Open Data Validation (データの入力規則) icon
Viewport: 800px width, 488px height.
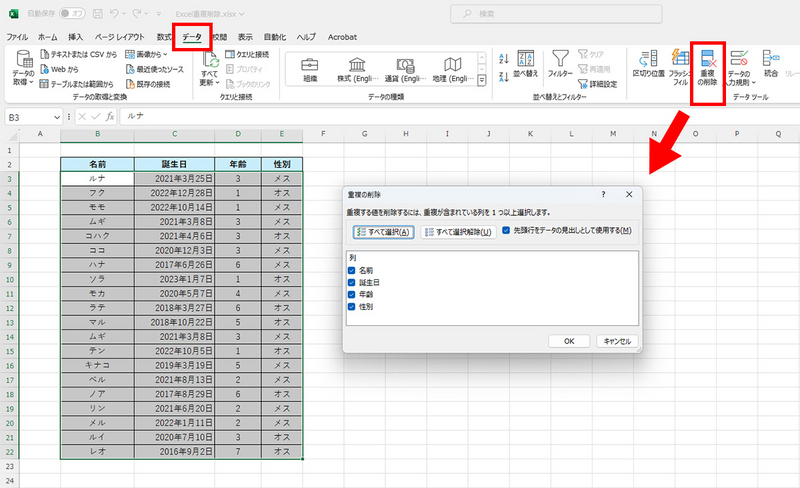(739, 67)
